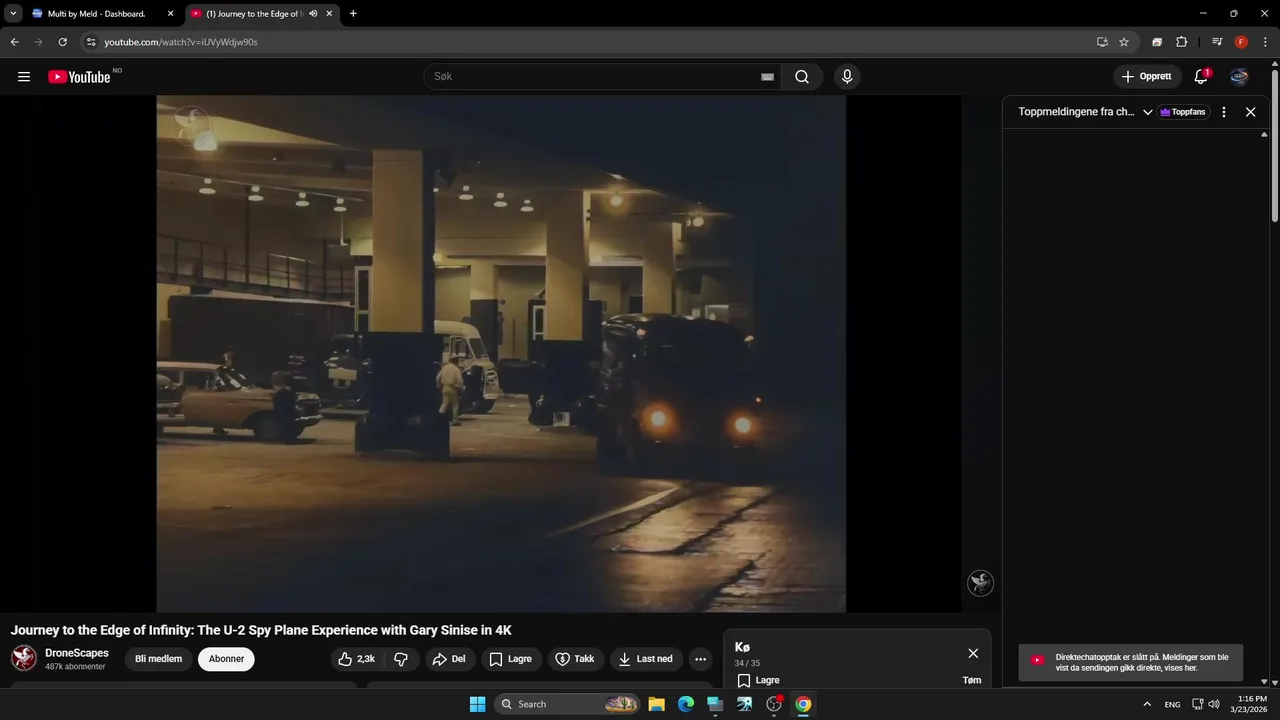The width and height of the screenshot is (1280, 720).
Task: Go back to previous page
Action: click(x=14, y=42)
